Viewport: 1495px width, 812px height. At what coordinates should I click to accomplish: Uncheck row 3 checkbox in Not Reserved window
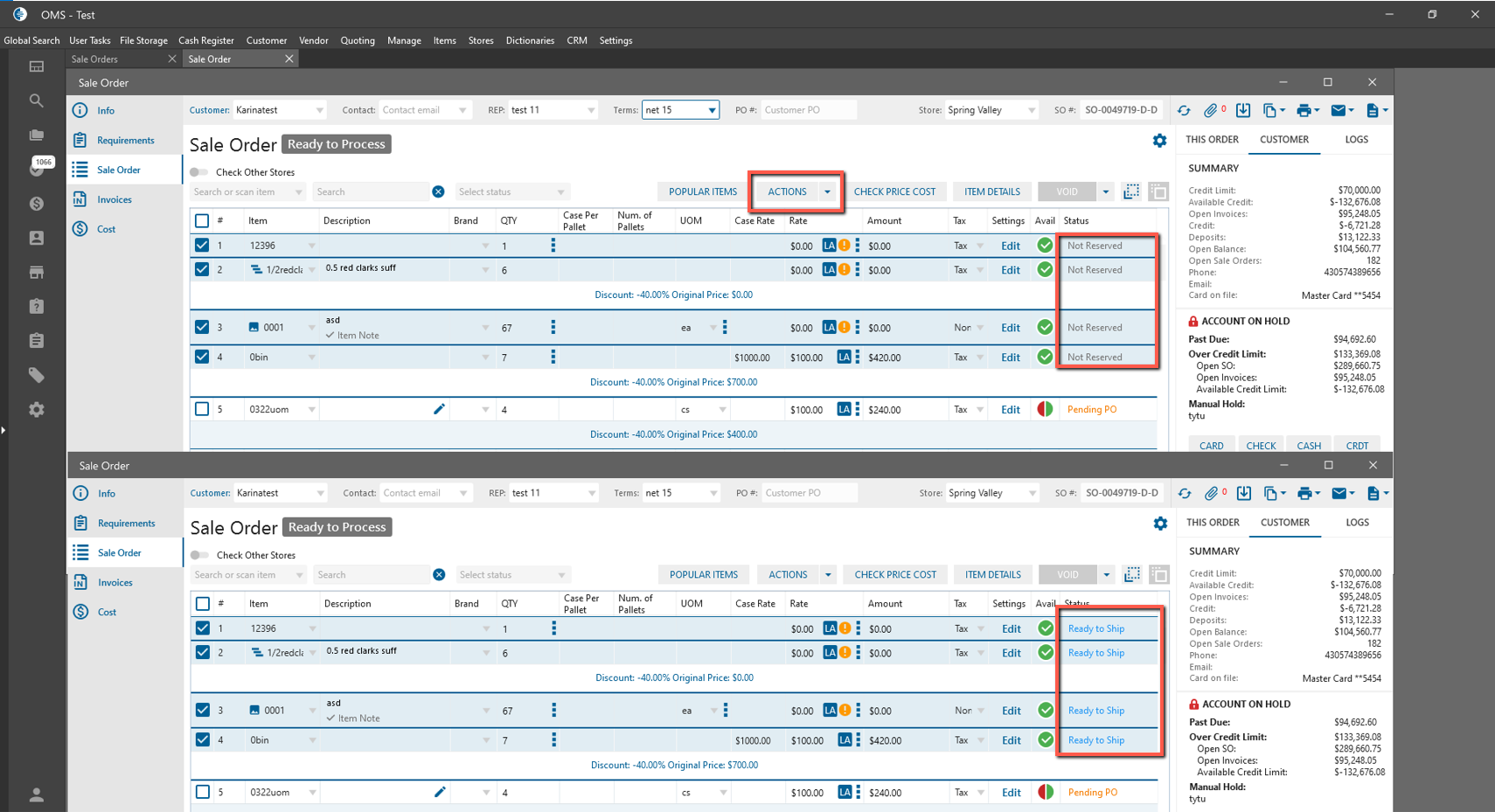[x=202, y=327]
